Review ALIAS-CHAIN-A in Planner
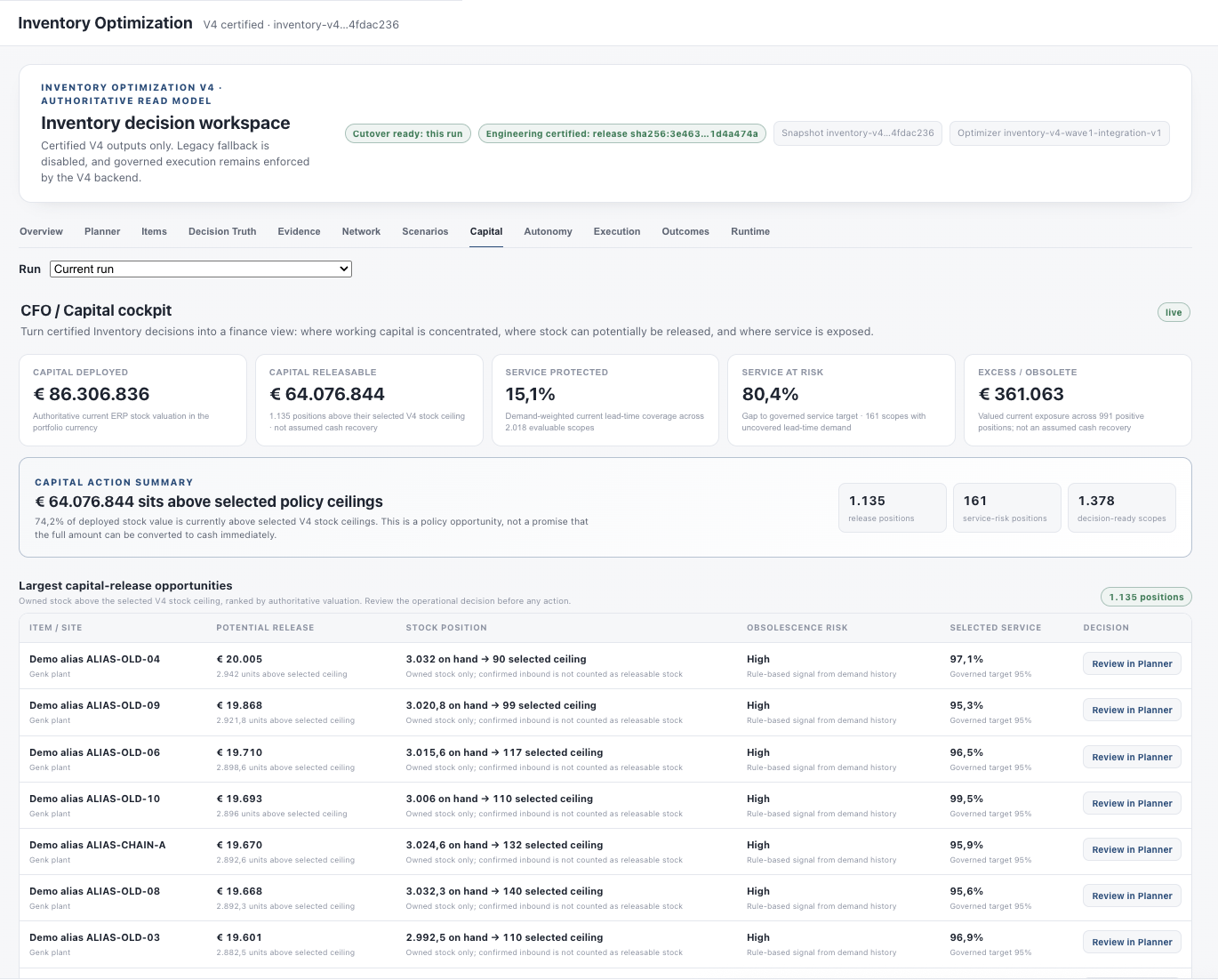 click(1132, 849)
